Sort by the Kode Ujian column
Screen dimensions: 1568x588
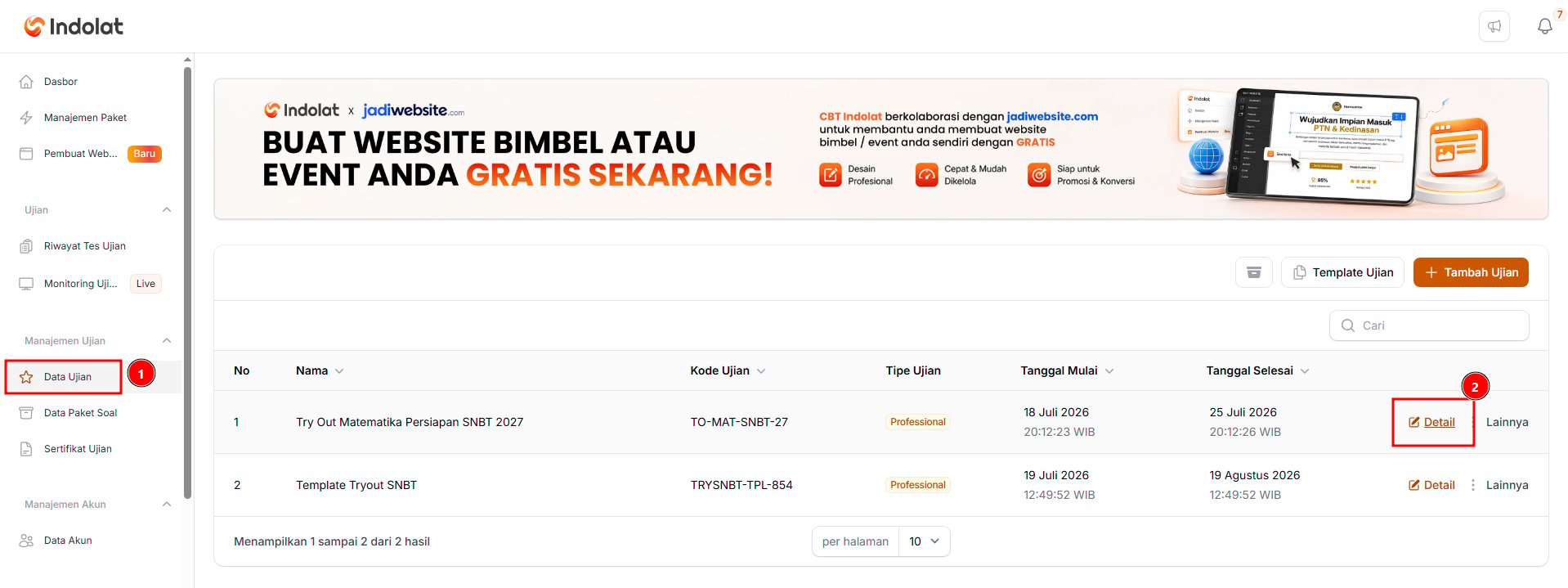tap(728, 370)
